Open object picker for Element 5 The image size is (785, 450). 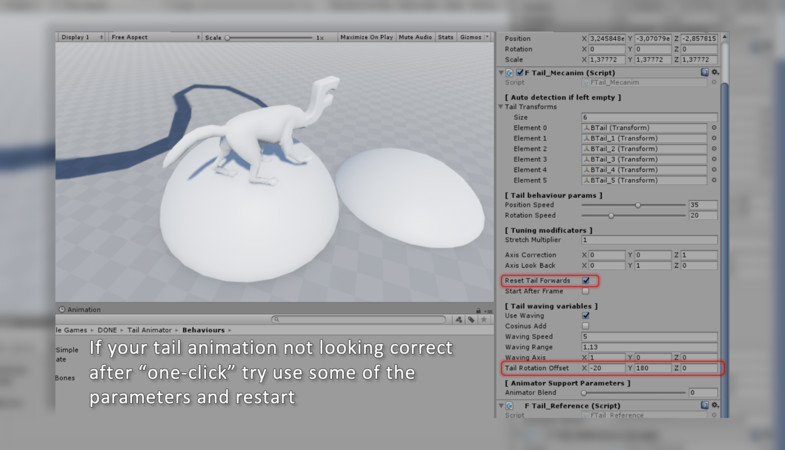click(x=714, y=180)
